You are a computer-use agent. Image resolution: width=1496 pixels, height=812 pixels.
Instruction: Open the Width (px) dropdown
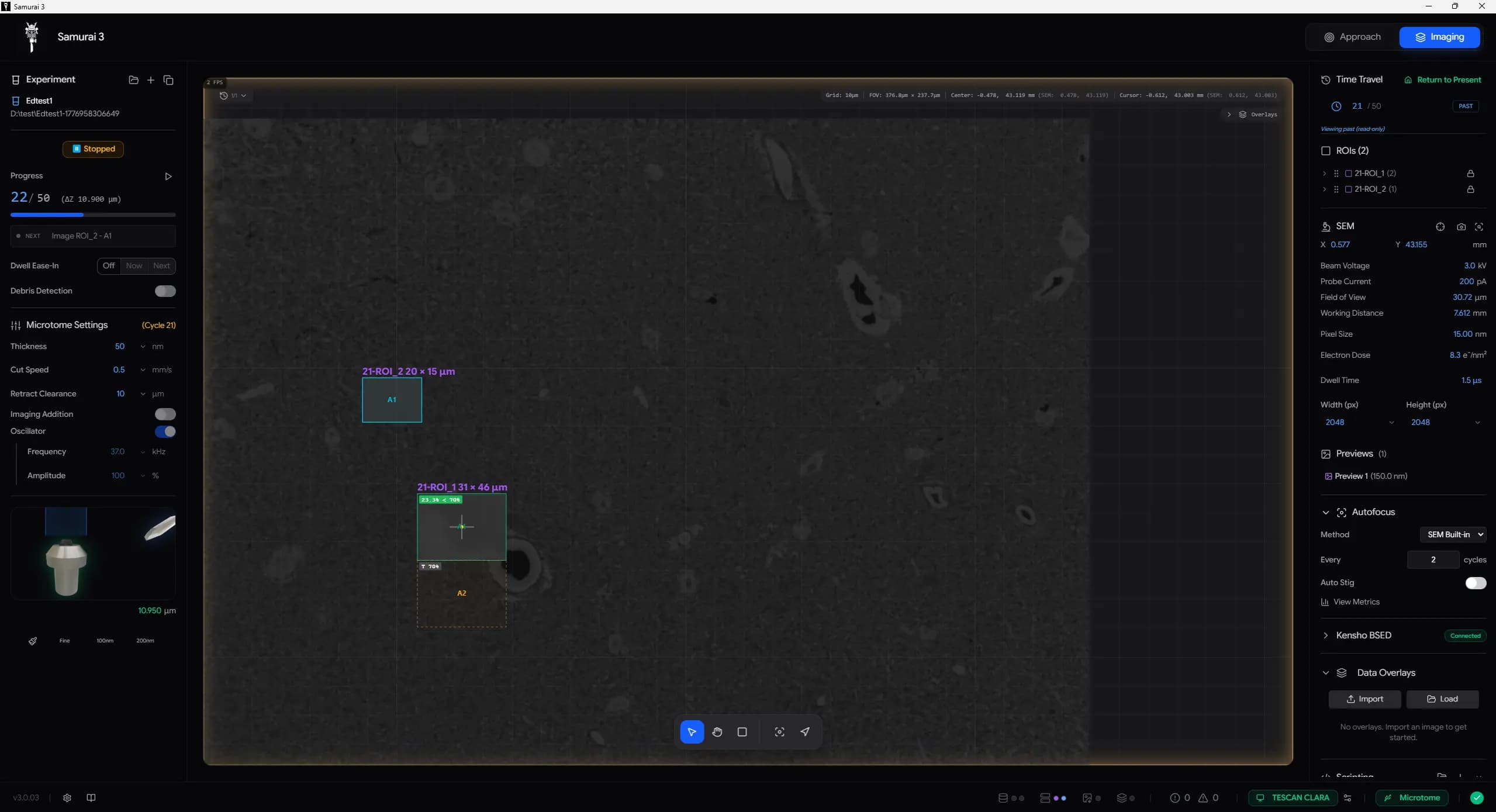coord(1359,422)
